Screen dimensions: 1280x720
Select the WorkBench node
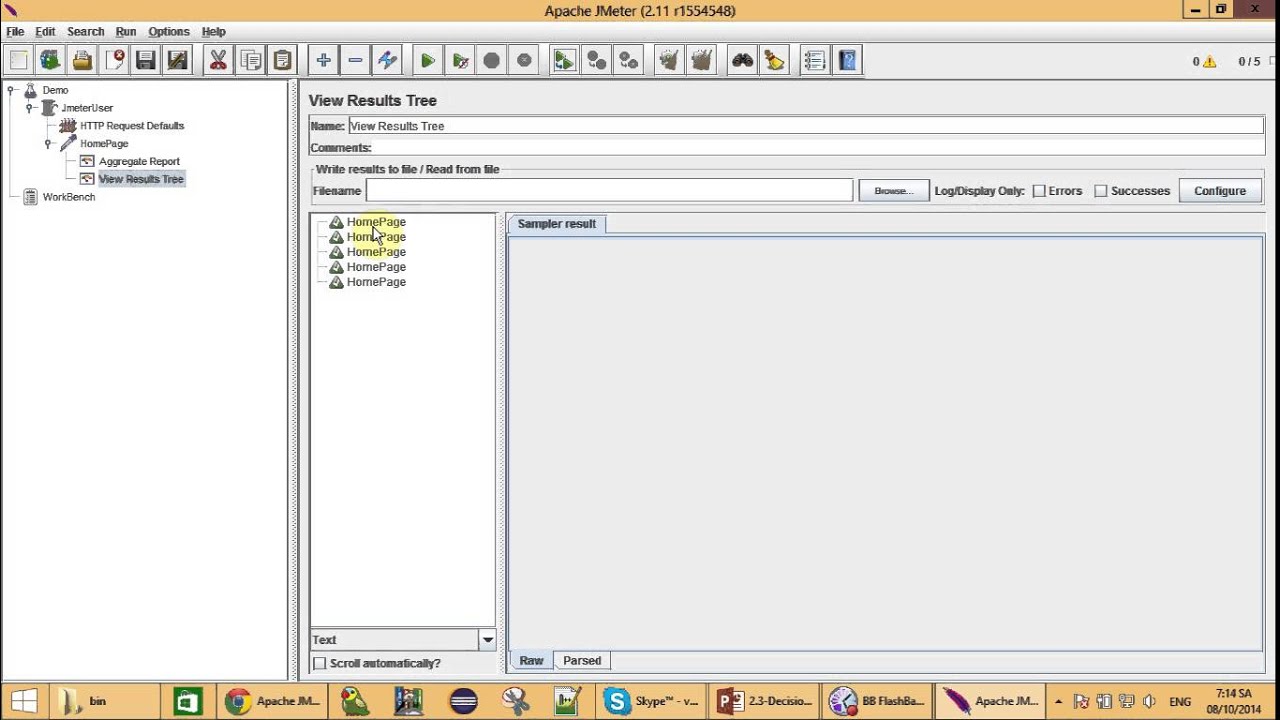pos(69,198)
